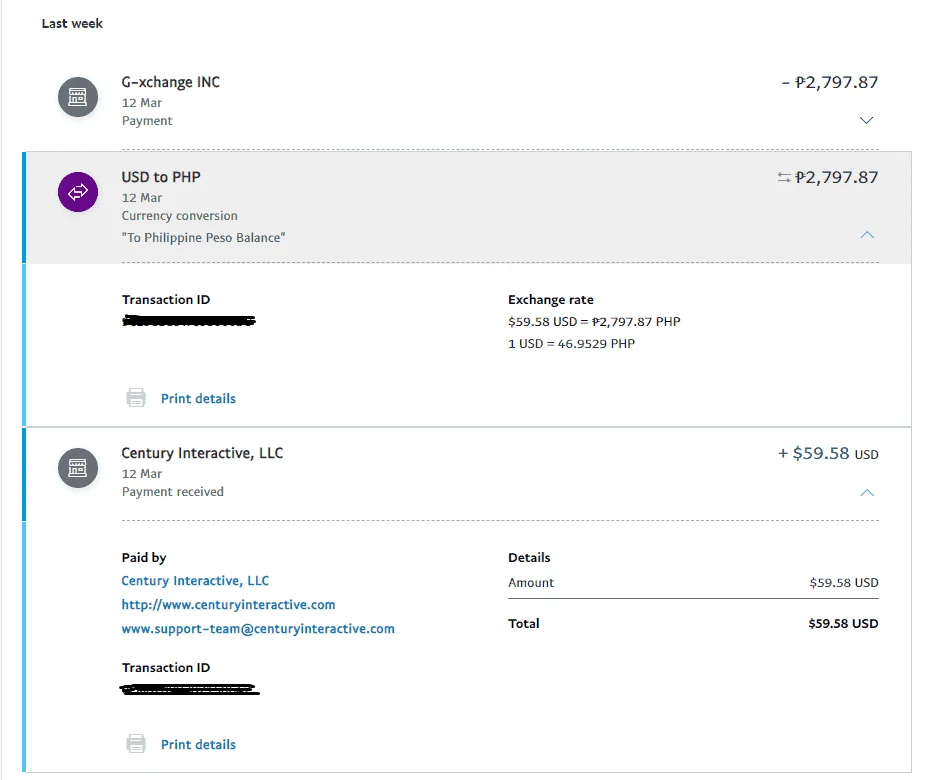Image resolution: width=935 pixels, height=780 pixels.
Task: Open Print details for the currency conversion
Action: [199, 398]
